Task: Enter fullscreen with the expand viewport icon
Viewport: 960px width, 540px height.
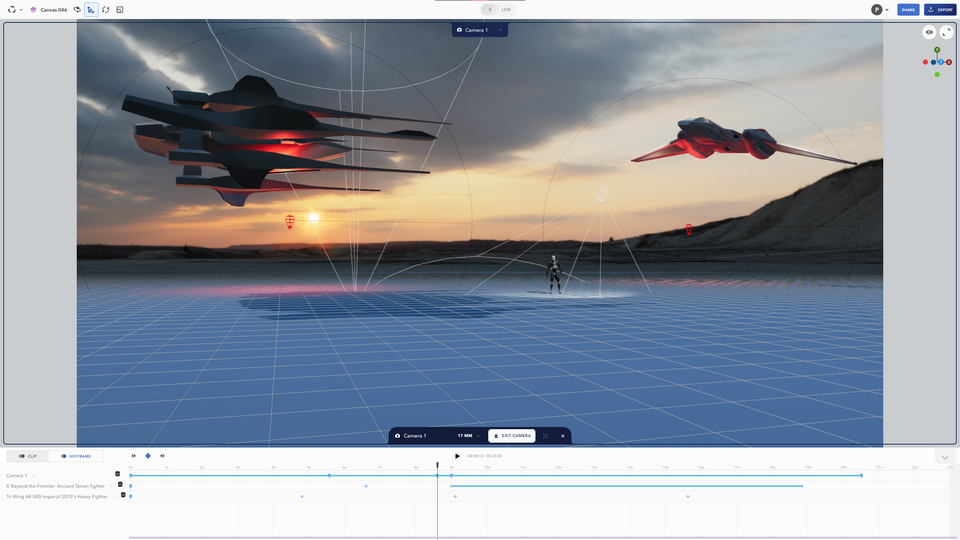Action: point(946,32)
